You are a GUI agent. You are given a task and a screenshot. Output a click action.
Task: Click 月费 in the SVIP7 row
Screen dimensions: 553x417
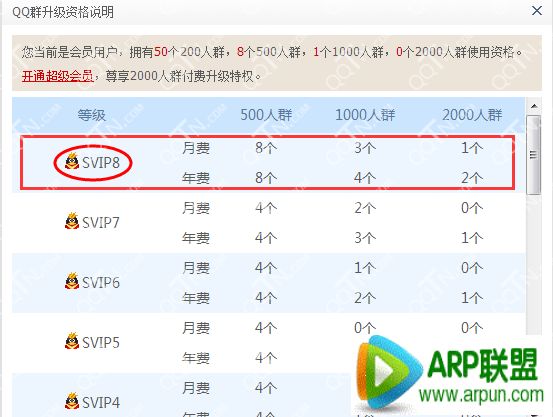pos(196,208)
